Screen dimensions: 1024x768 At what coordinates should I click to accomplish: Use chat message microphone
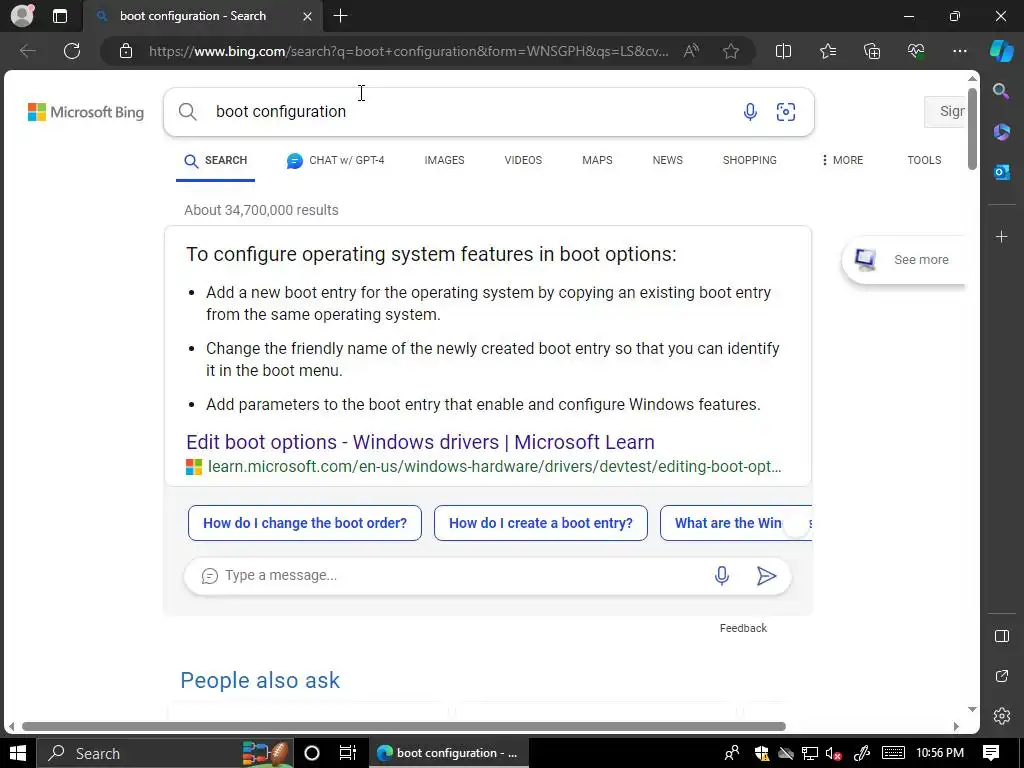pos(722,575)
